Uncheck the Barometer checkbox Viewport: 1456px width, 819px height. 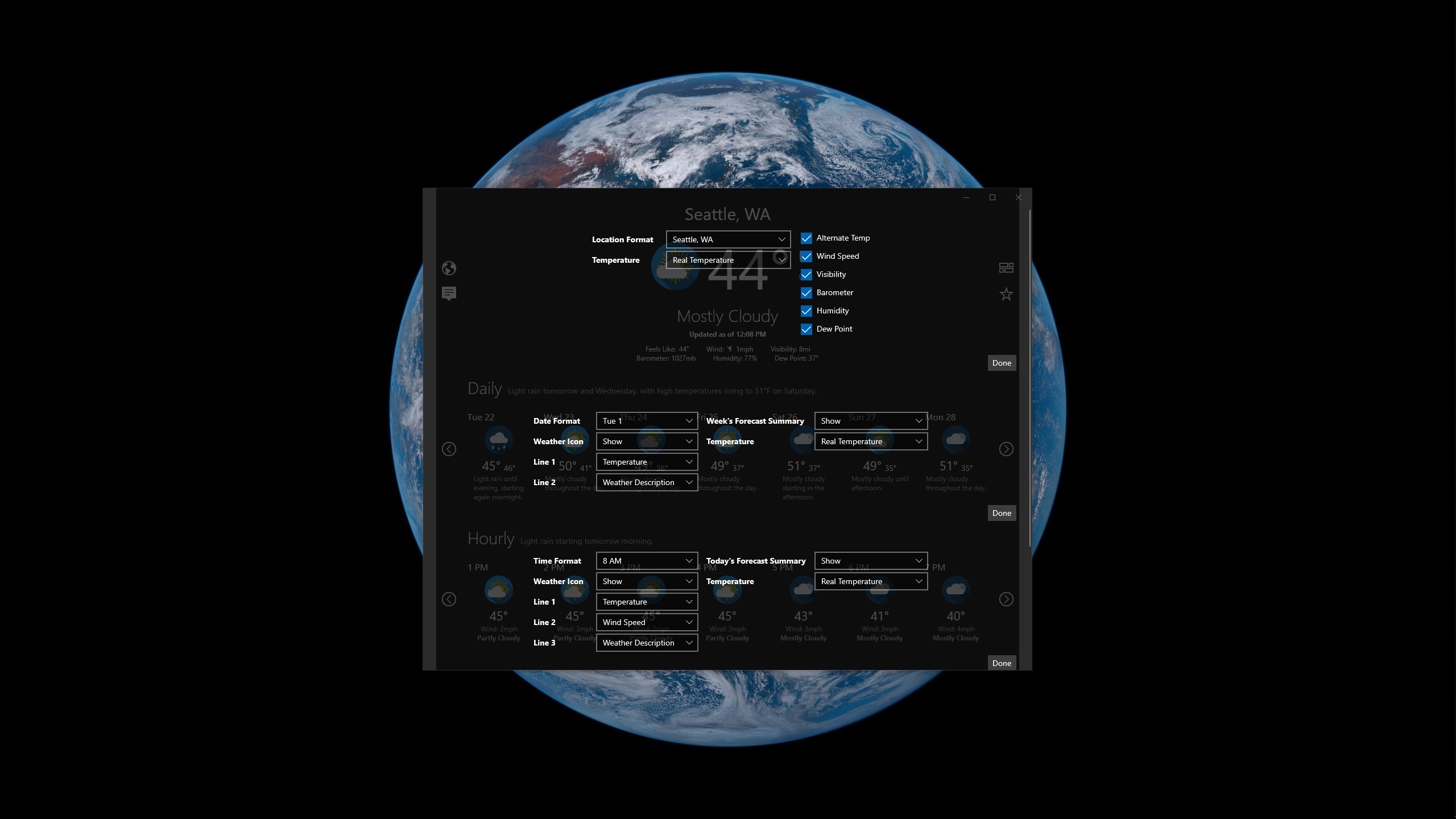806,293
